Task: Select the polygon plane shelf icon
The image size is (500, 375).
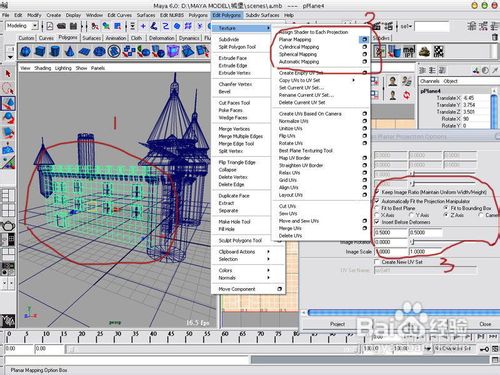Action: pos(84,51)
